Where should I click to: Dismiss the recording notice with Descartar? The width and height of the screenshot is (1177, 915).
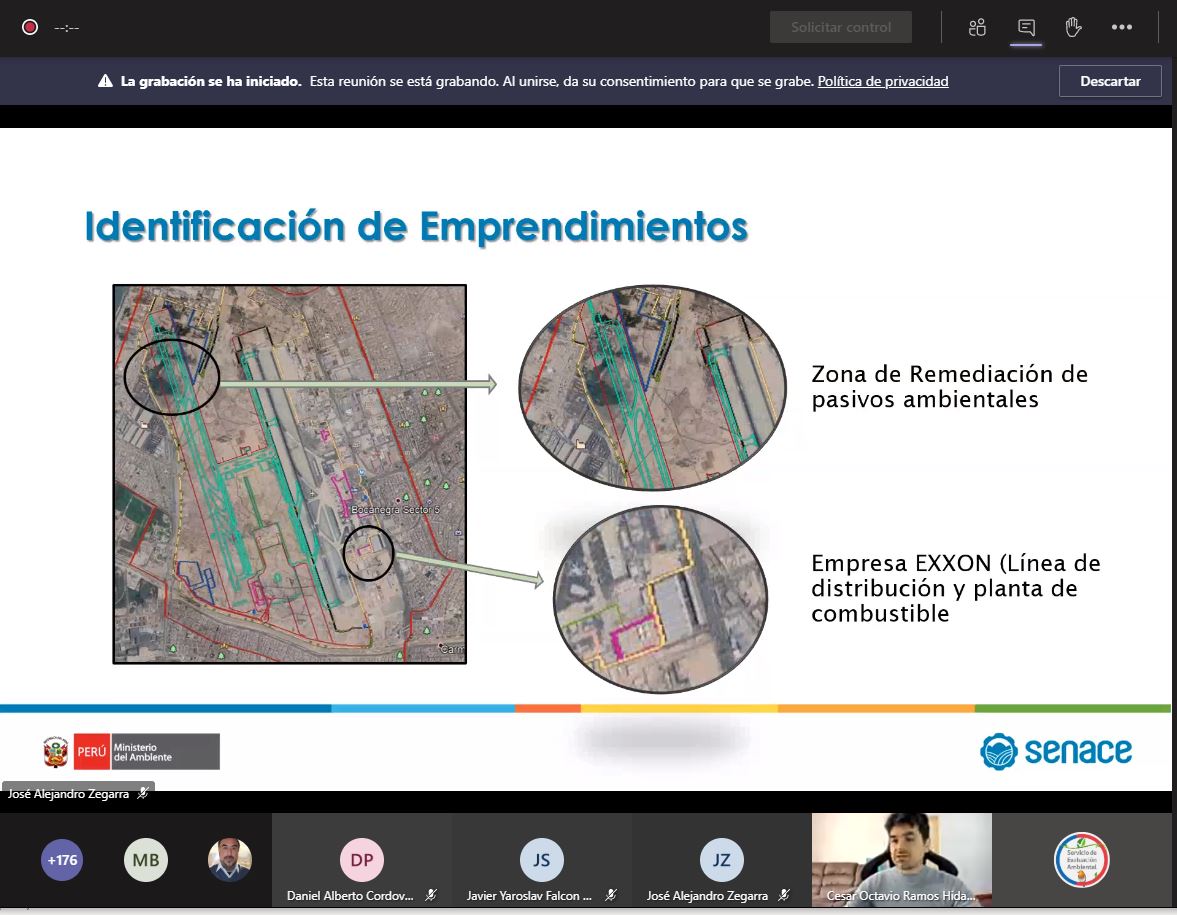tap(1110, 81)
